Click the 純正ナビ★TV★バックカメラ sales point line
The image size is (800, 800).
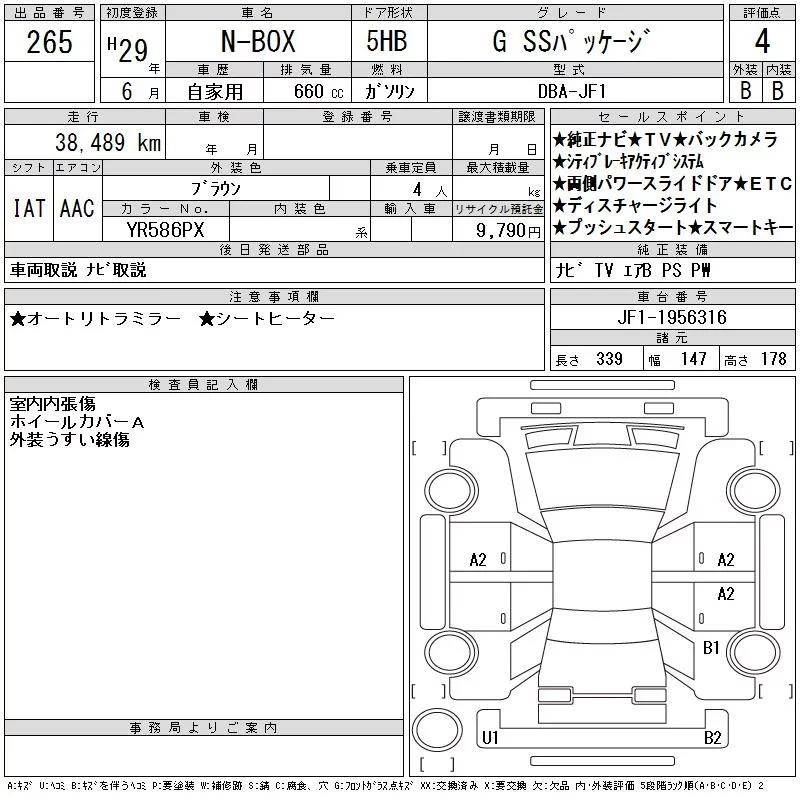pyautogui.click(x=665, y=139)
